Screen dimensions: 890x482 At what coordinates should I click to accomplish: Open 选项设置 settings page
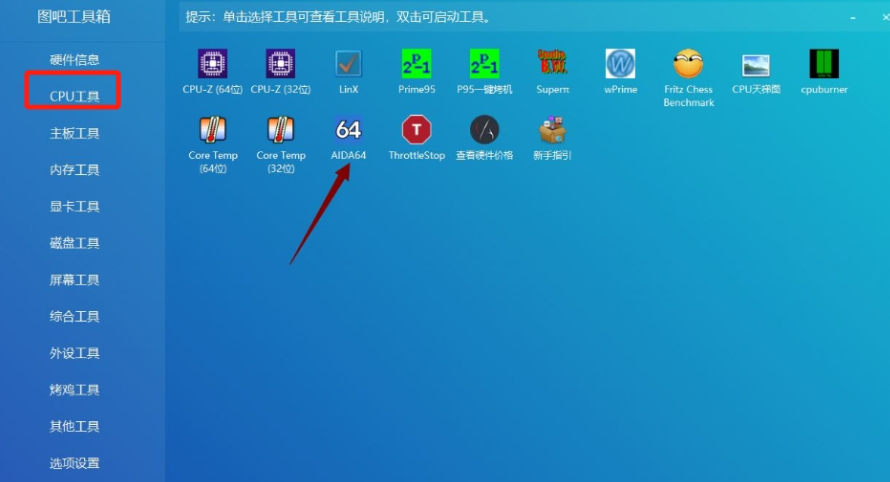[74, 463]
